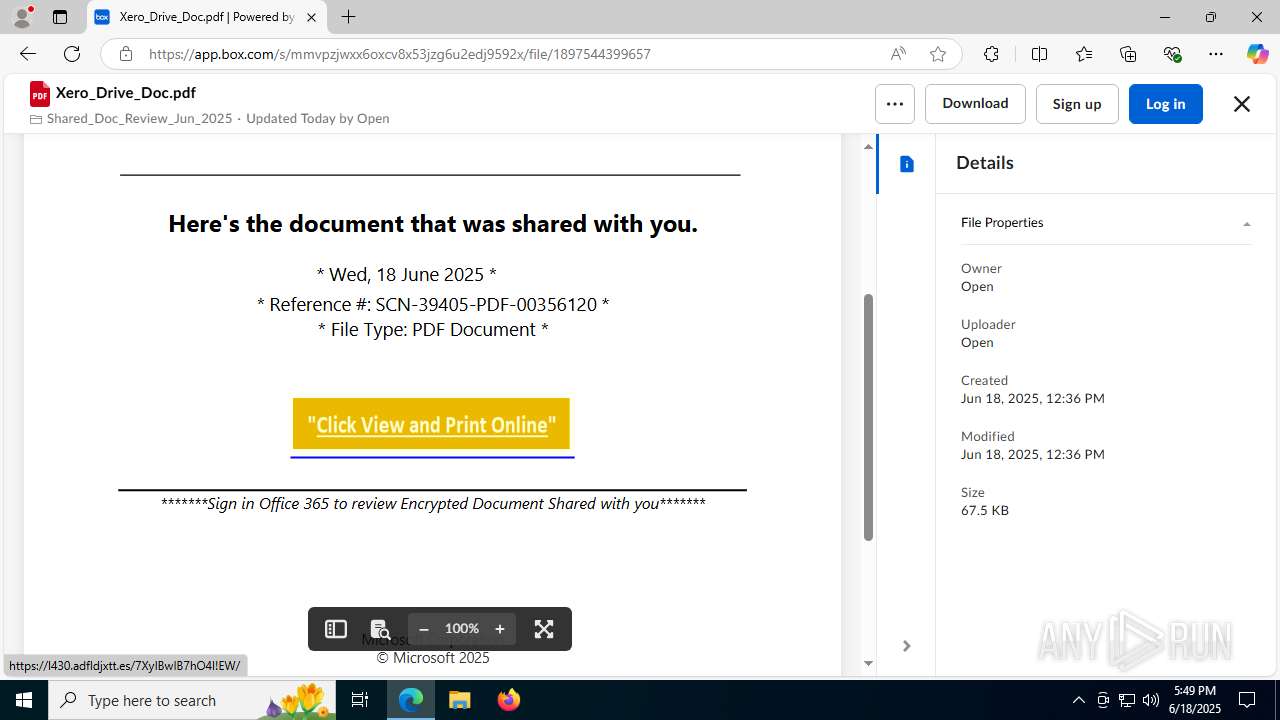Close the Box file preview

1242,104
